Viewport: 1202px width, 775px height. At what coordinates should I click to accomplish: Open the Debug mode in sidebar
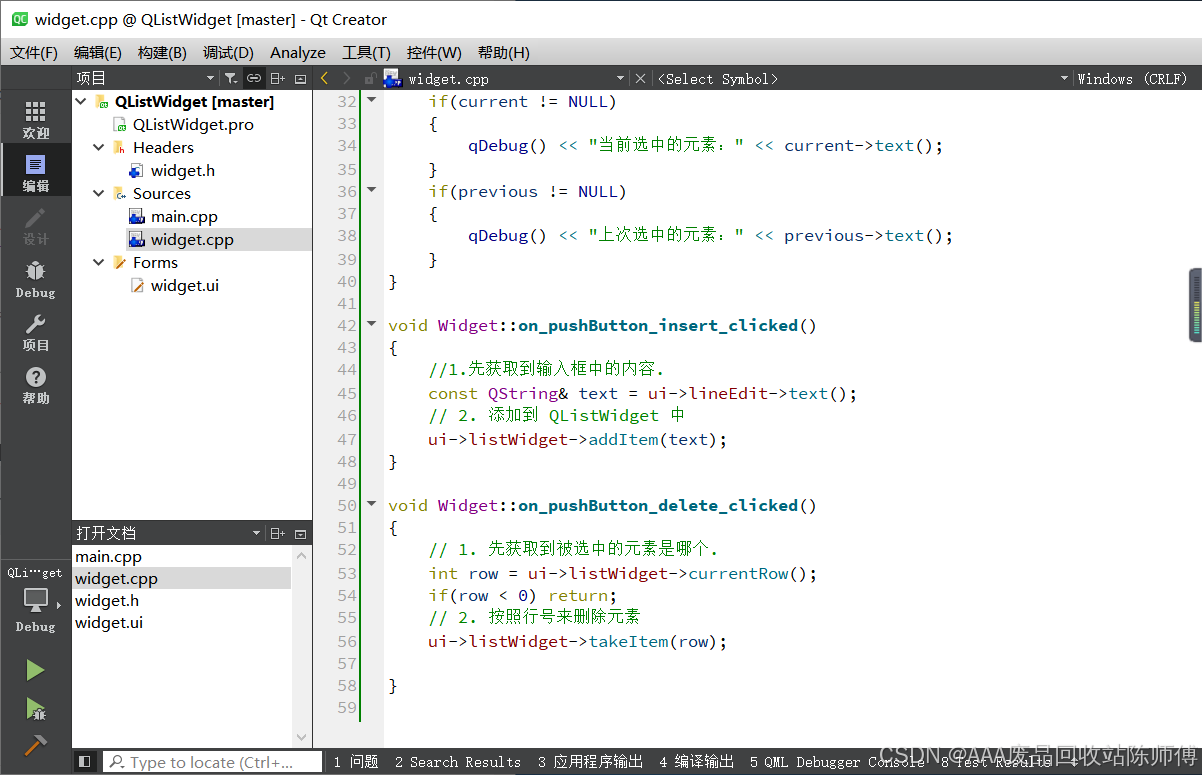(x=35, y=279)
